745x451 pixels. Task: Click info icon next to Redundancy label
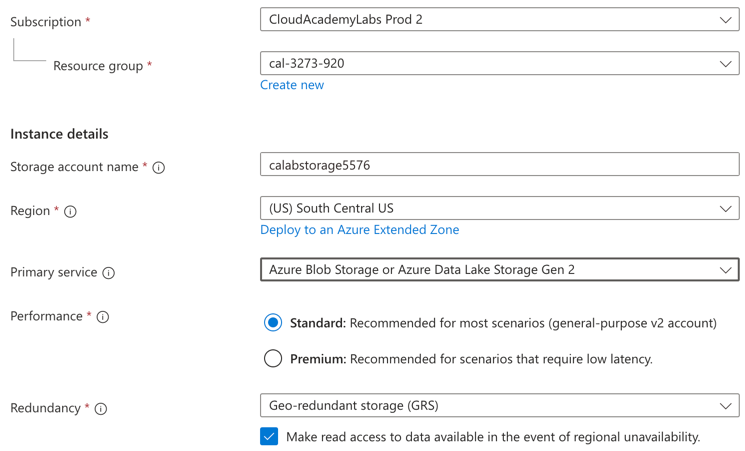click(100, 409)
